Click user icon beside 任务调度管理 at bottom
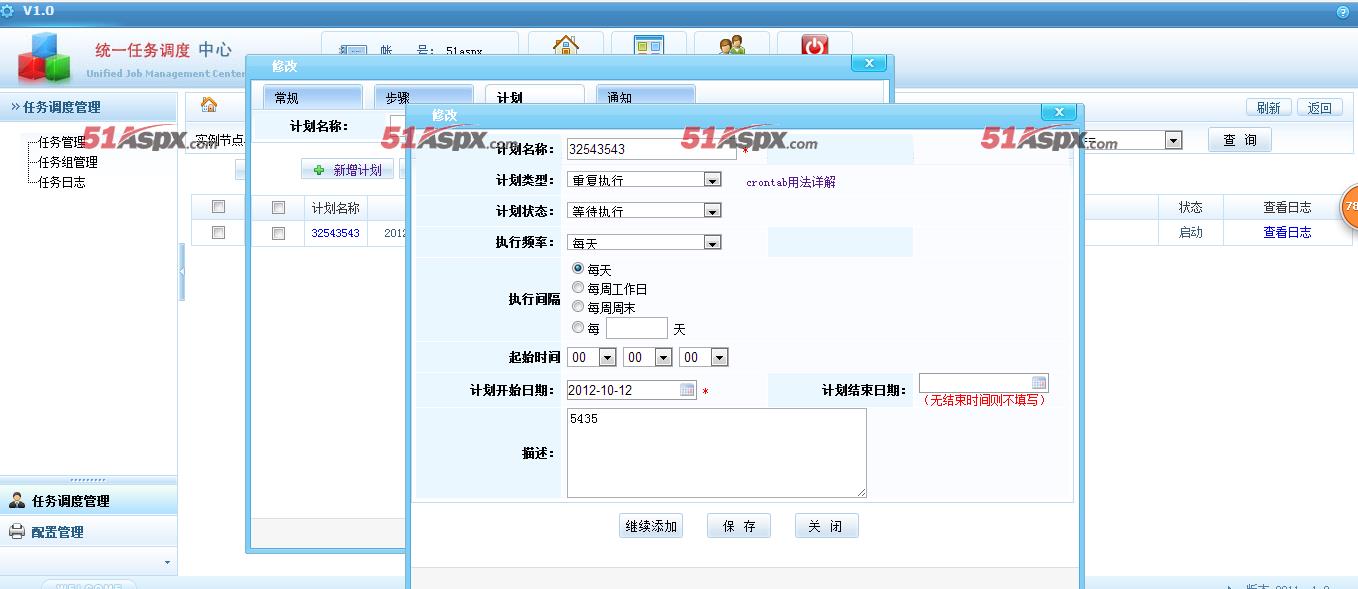The width and height of the screenshot is (1358, 589). (17, 501)
